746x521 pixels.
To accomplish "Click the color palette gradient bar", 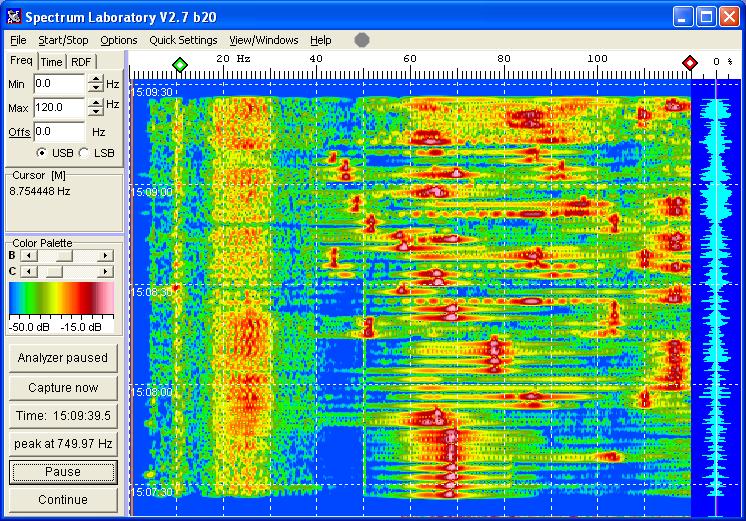I will click(61, 298).
